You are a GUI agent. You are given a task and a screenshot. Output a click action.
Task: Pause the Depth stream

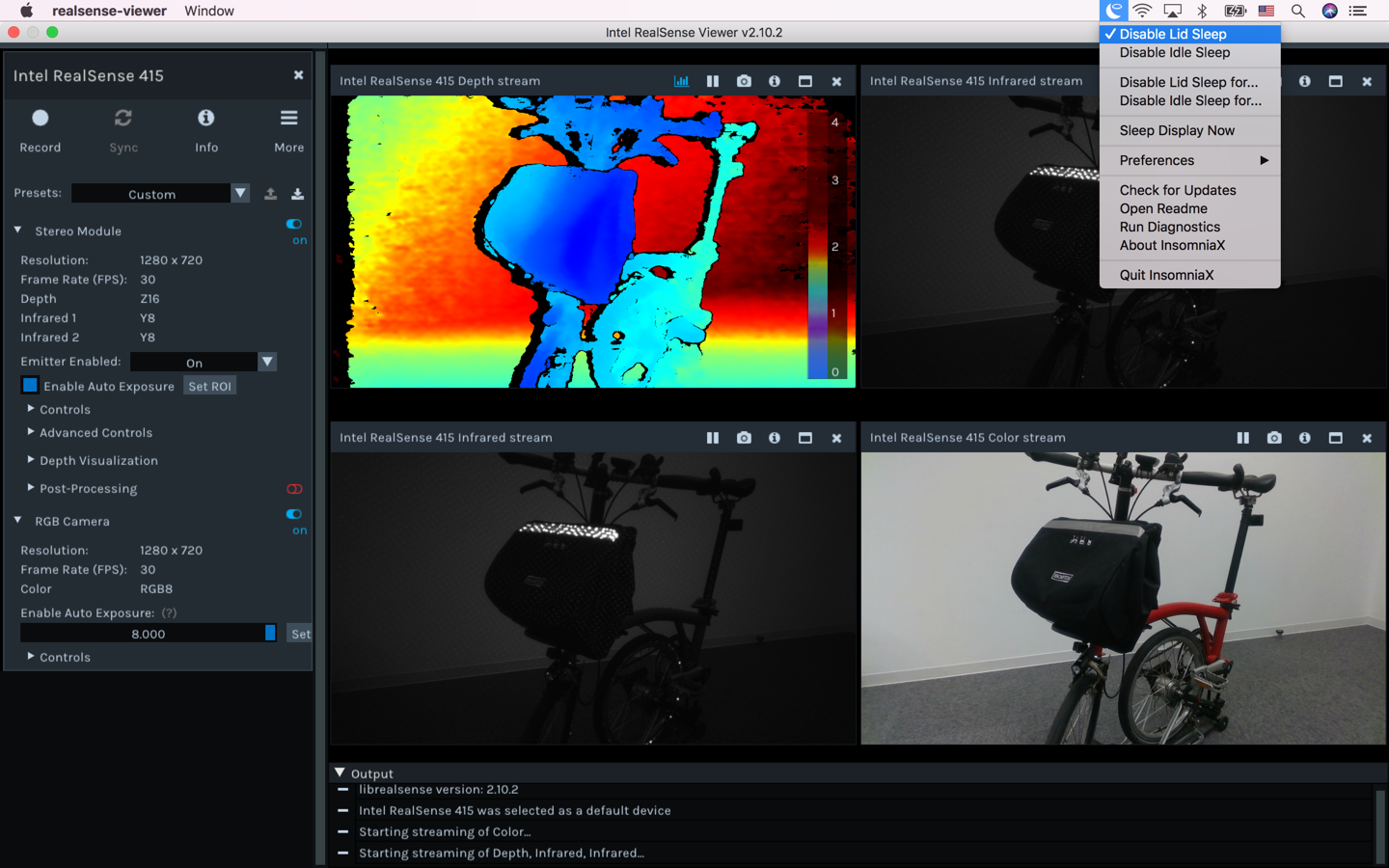pyautogui.click(x=713, y=81)
